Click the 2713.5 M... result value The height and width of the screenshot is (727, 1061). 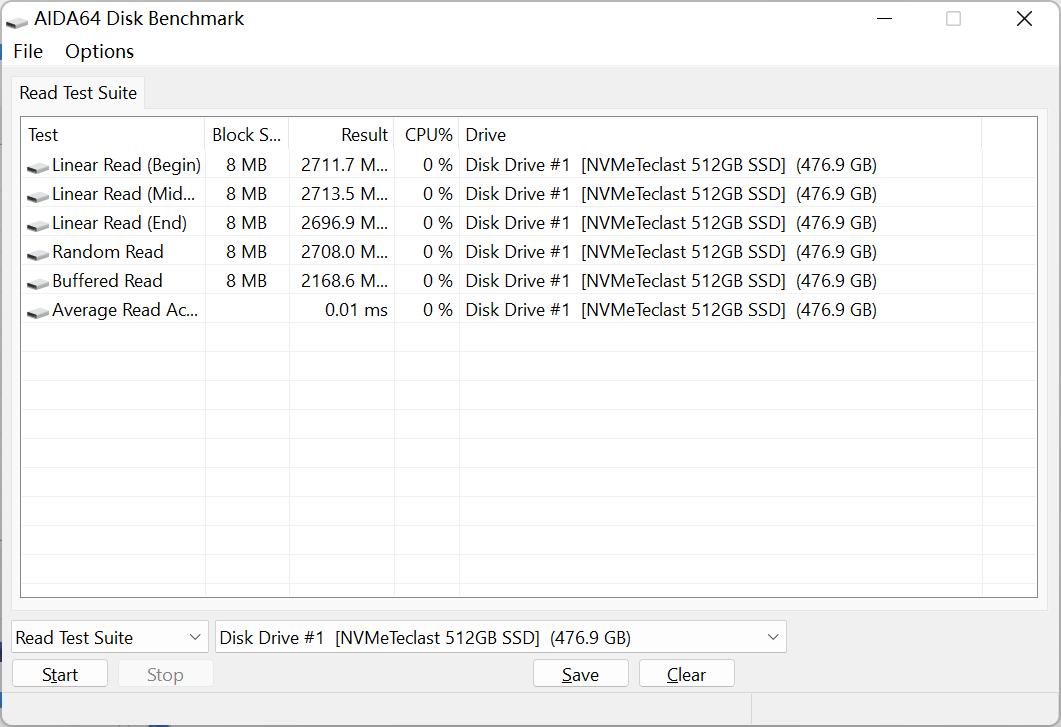click(344, 194)
